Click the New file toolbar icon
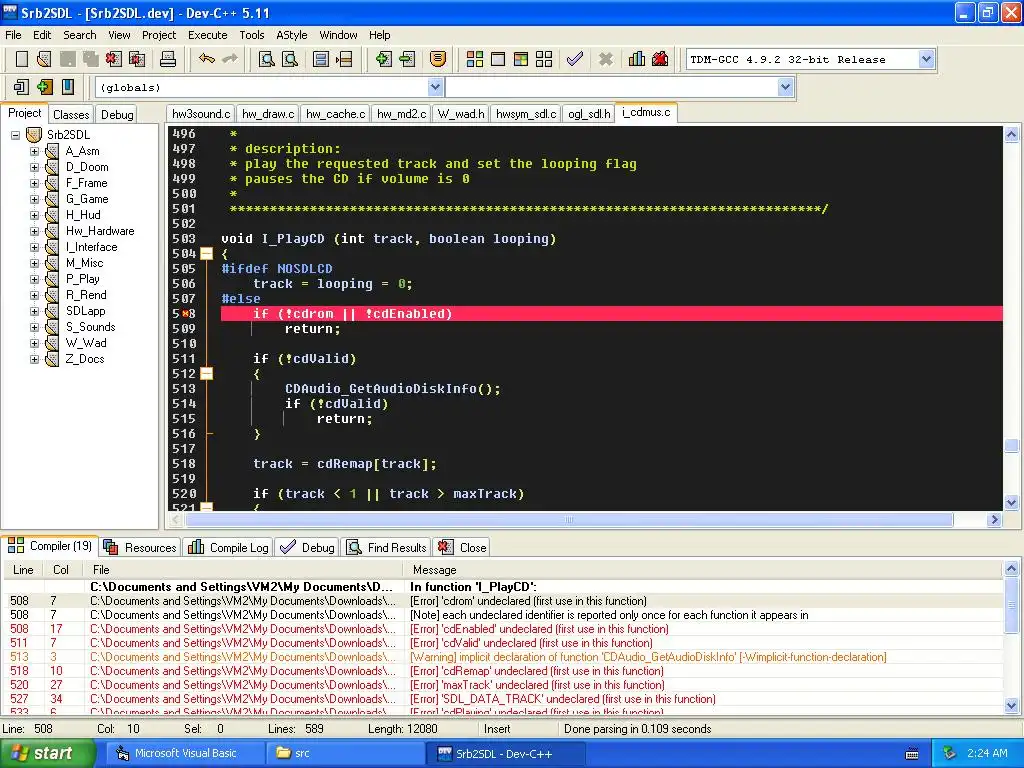This screenshot has height=768, width=1024. point(22,59)
